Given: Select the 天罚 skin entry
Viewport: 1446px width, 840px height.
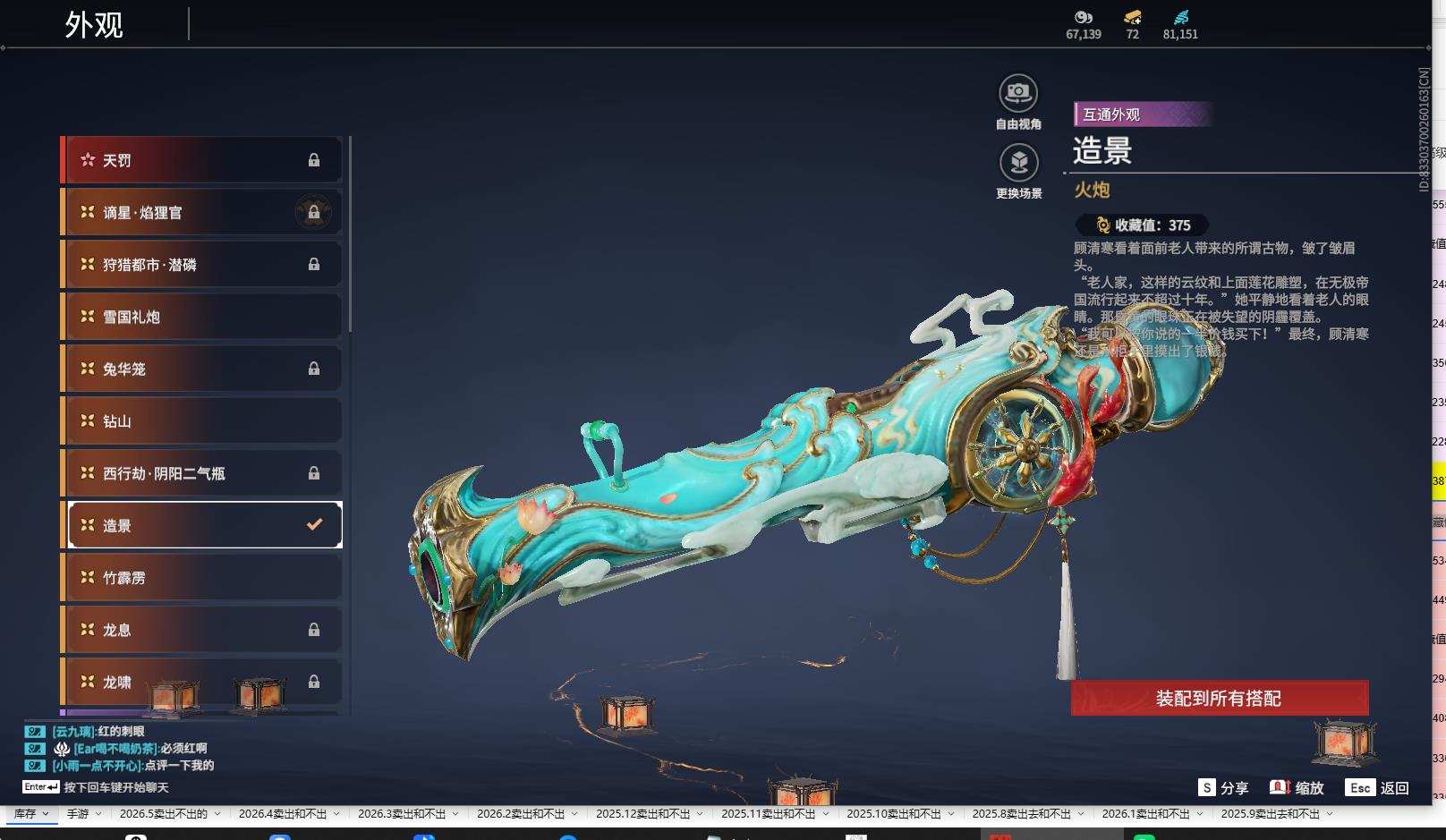Looking at the screenshot, I should pyautogui.click(x=201, y=160).
